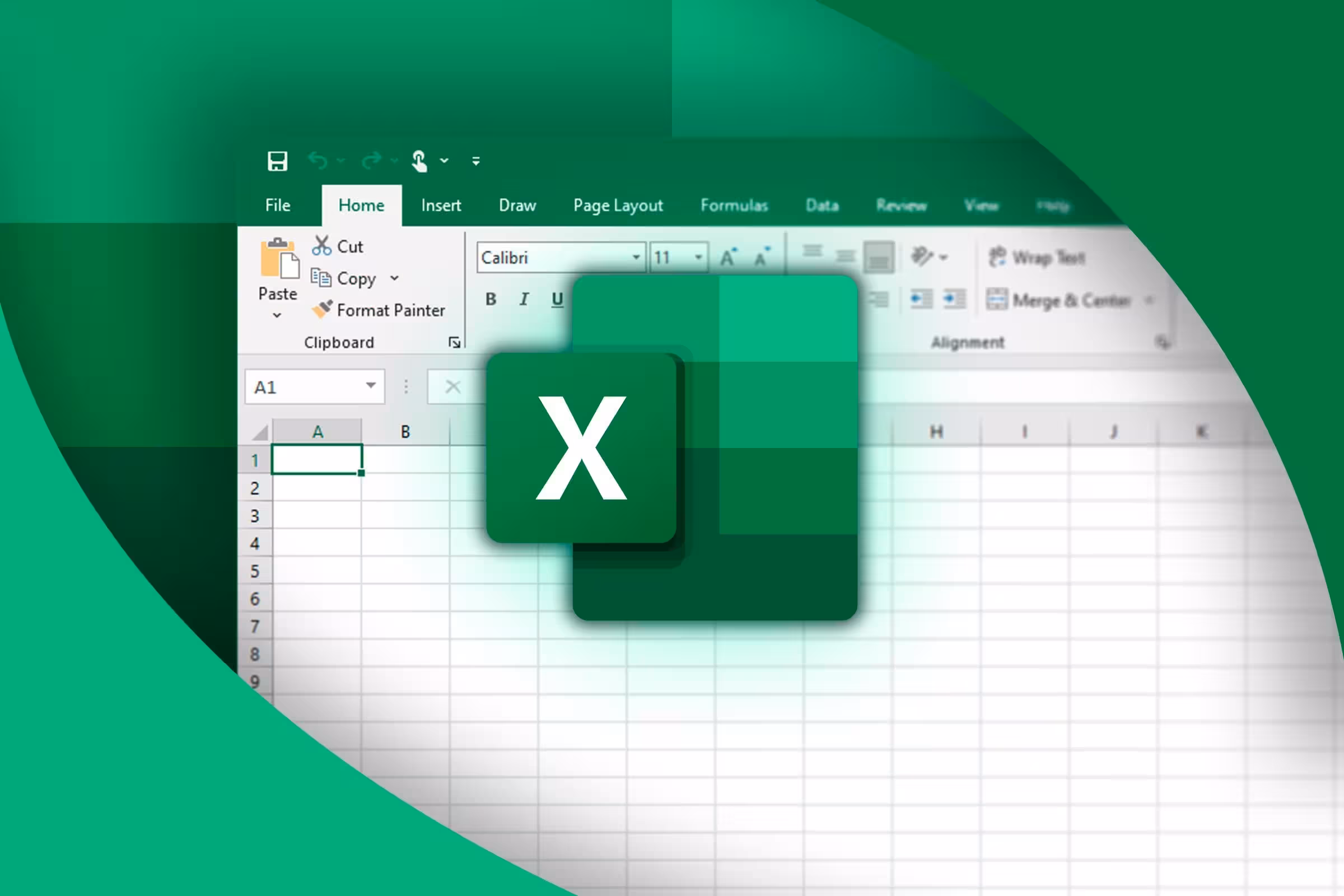Expand the Copy options arrow
Viewport: 1344px width, 896px height.
coord(394,278)
